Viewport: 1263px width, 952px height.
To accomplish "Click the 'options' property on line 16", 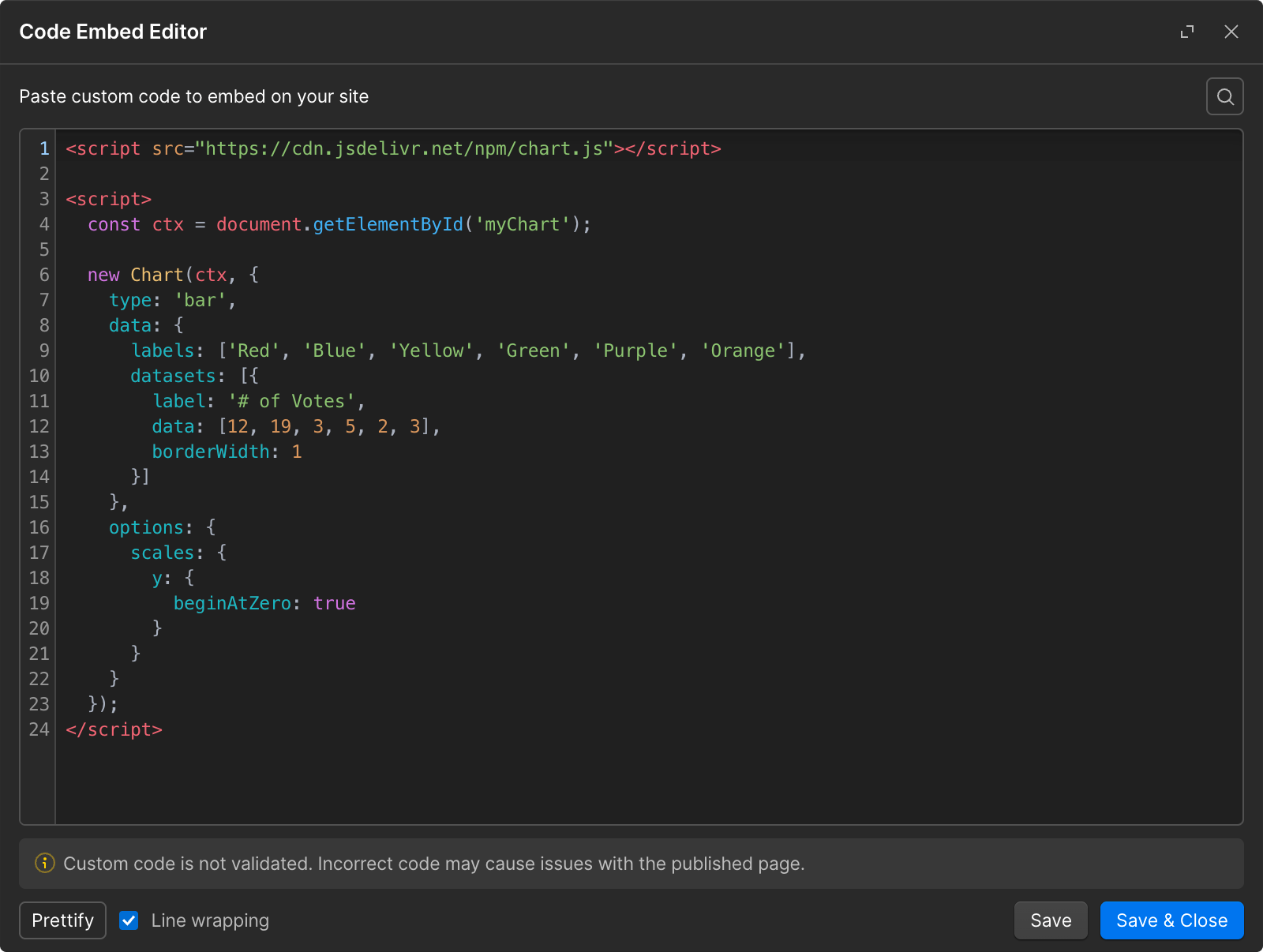I will click(146, 527).
